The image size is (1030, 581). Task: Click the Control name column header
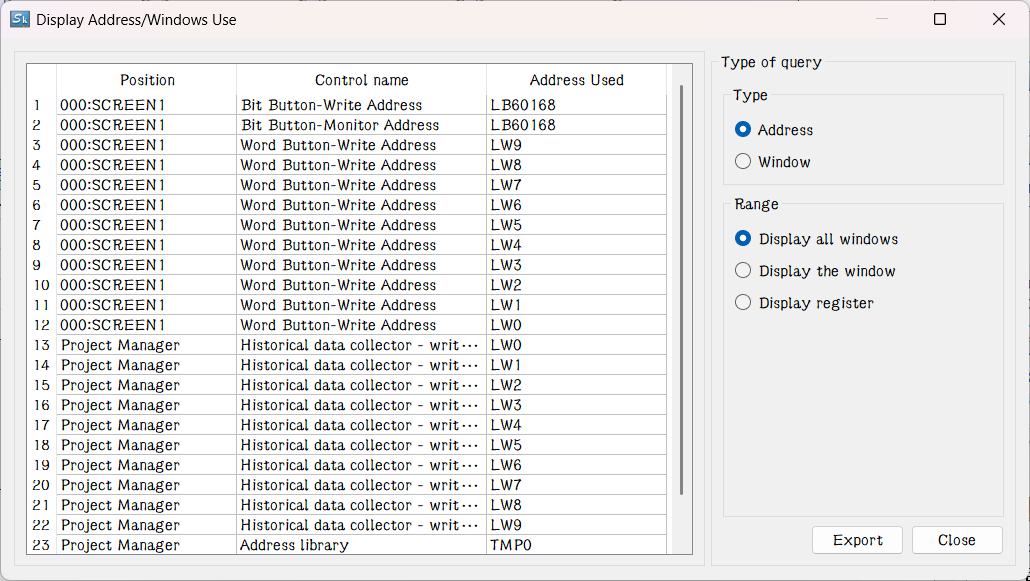point(361,80)
